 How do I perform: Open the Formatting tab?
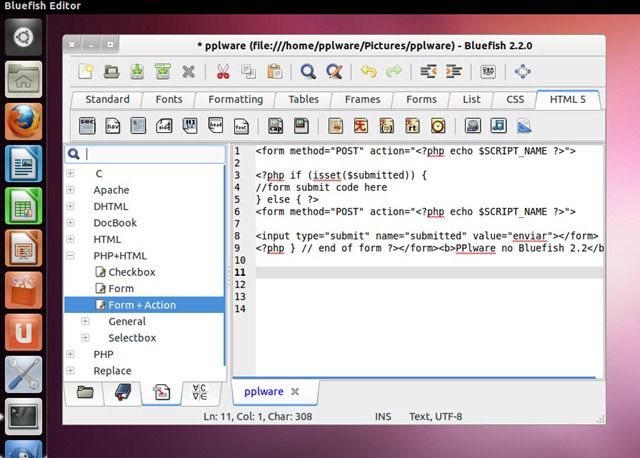click(x=236, y=99)
